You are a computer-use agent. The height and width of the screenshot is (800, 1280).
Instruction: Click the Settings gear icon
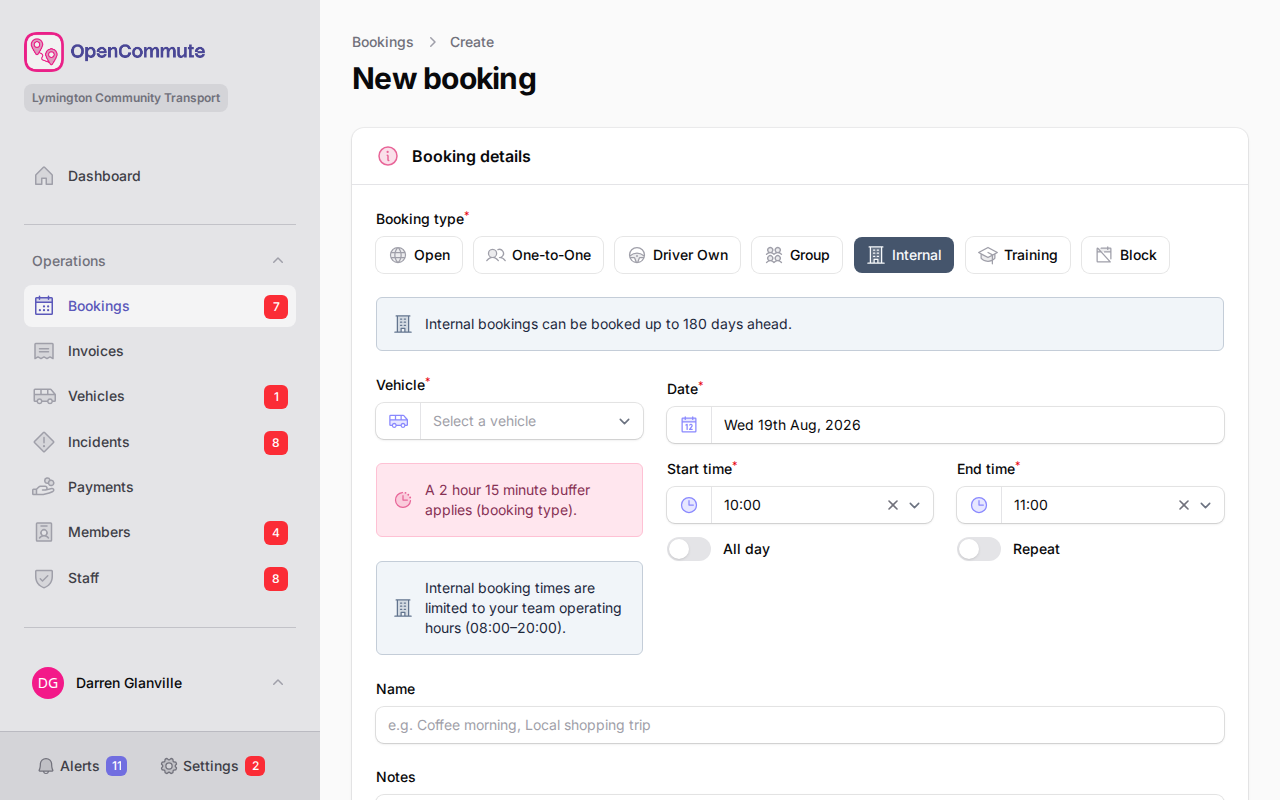[x=169, y=766]
